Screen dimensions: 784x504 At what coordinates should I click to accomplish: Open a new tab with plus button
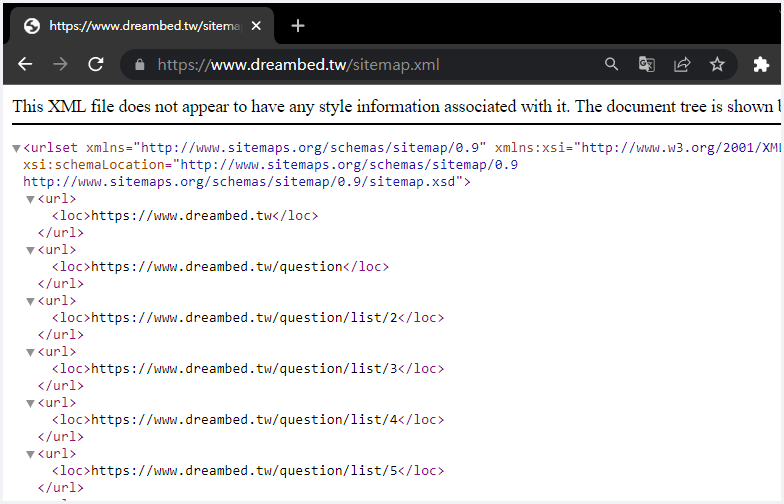tap(297, 26)
